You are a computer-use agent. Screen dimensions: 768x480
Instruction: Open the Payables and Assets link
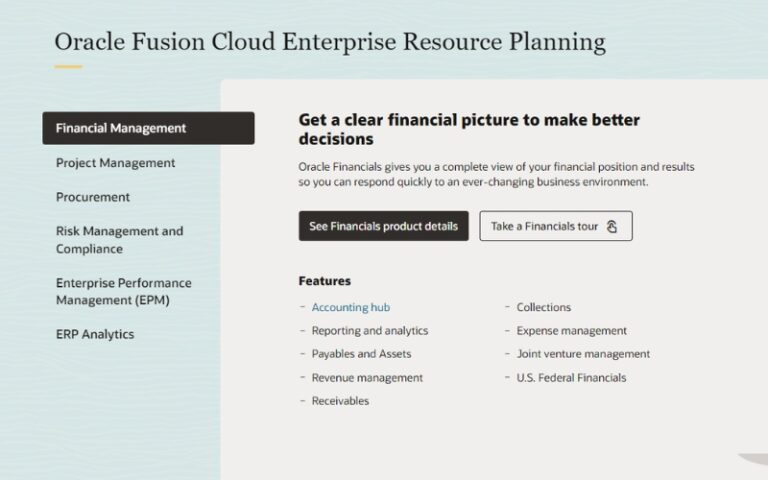point(361,354)
